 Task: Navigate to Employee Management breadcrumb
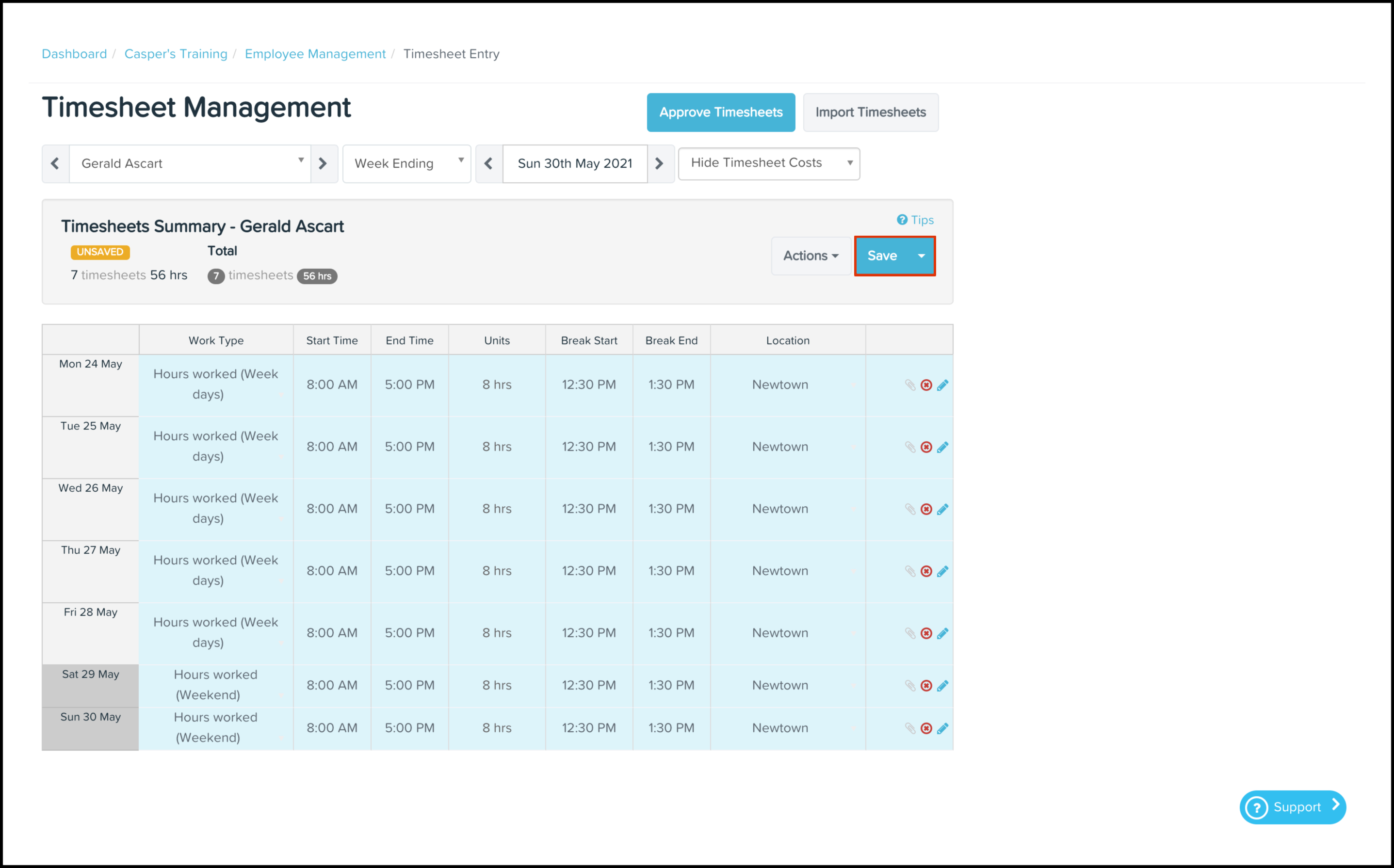315,54
